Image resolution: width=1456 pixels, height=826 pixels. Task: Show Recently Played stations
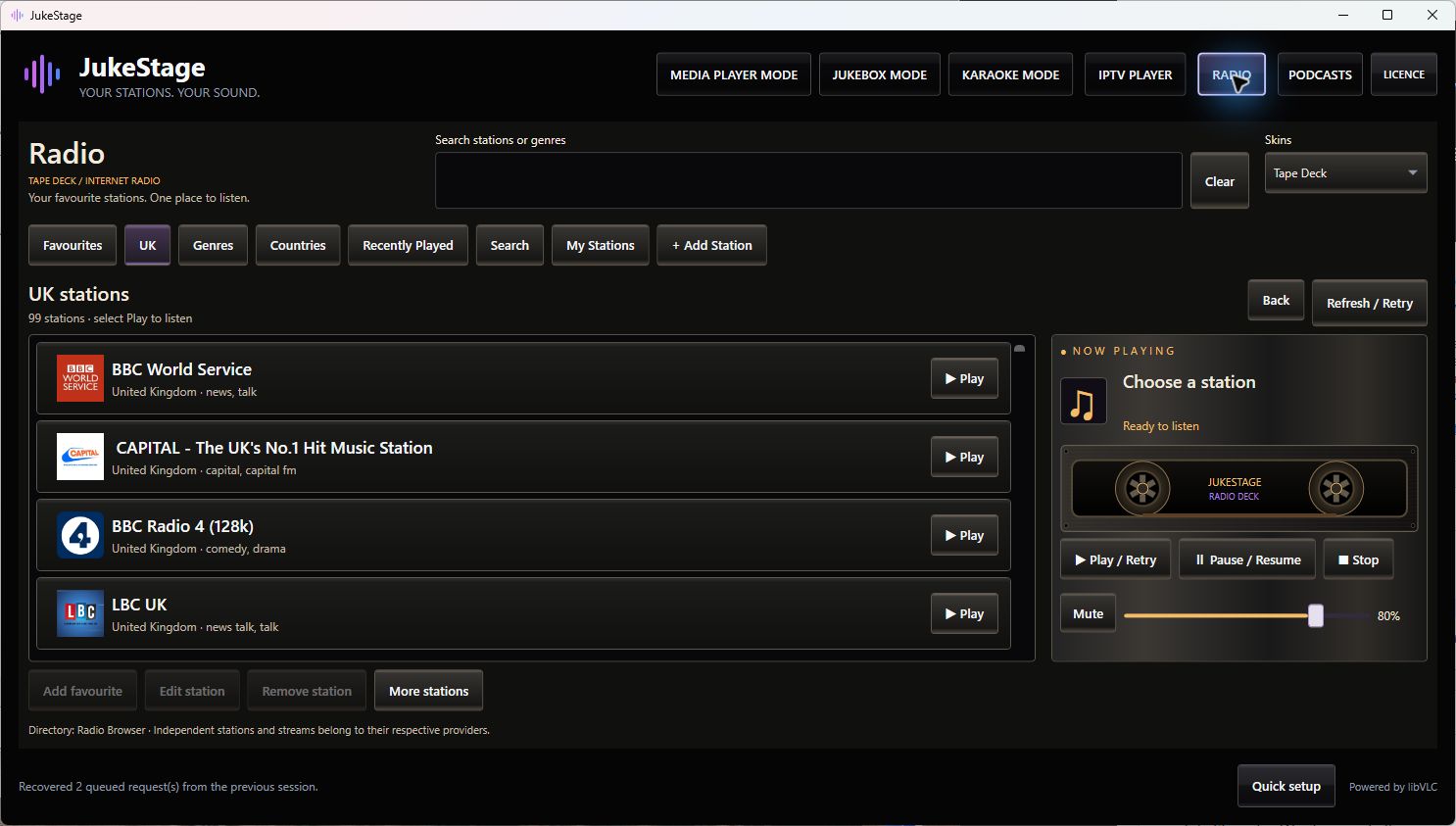coord(408,245)
